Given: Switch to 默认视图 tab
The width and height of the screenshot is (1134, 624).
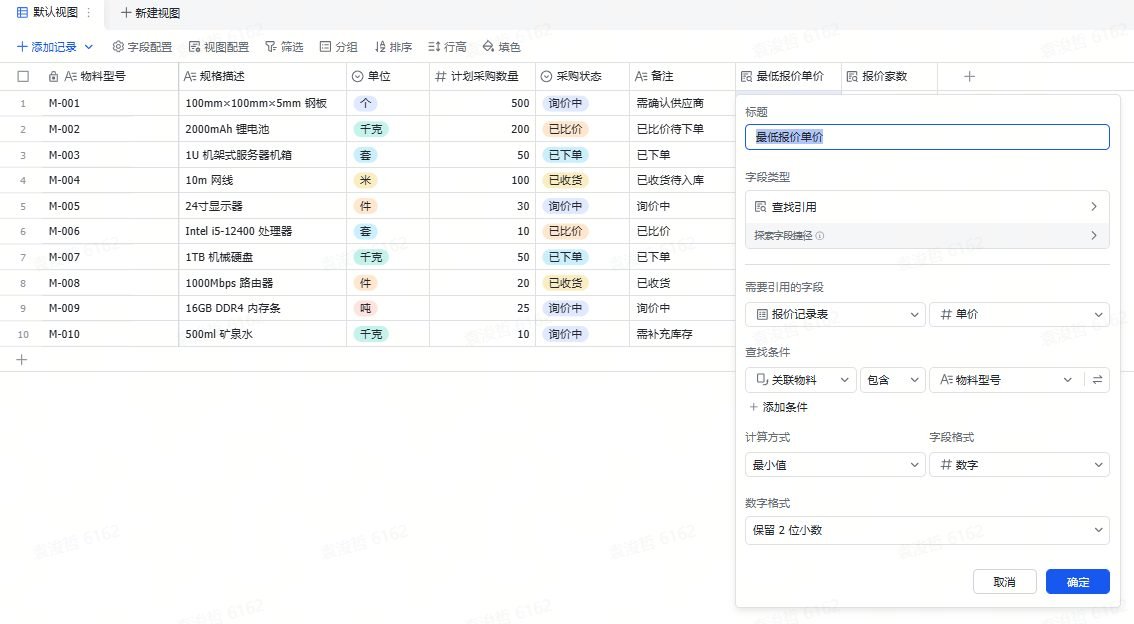Looking at the screenshot, I should [x=47, y=12].
